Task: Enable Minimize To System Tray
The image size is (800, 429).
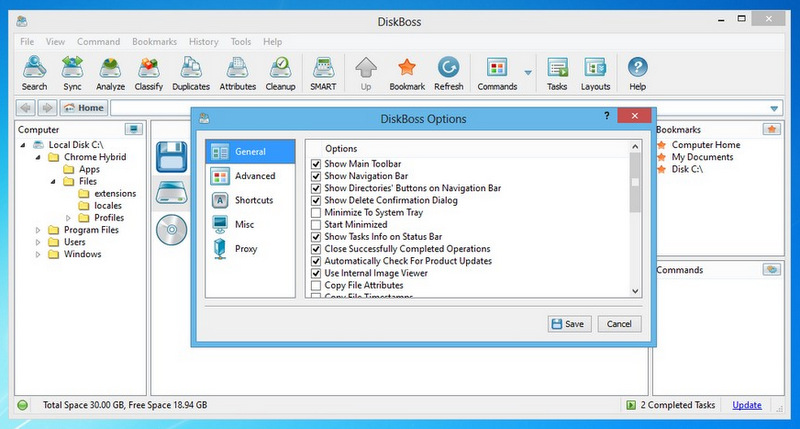Action: 316,213
